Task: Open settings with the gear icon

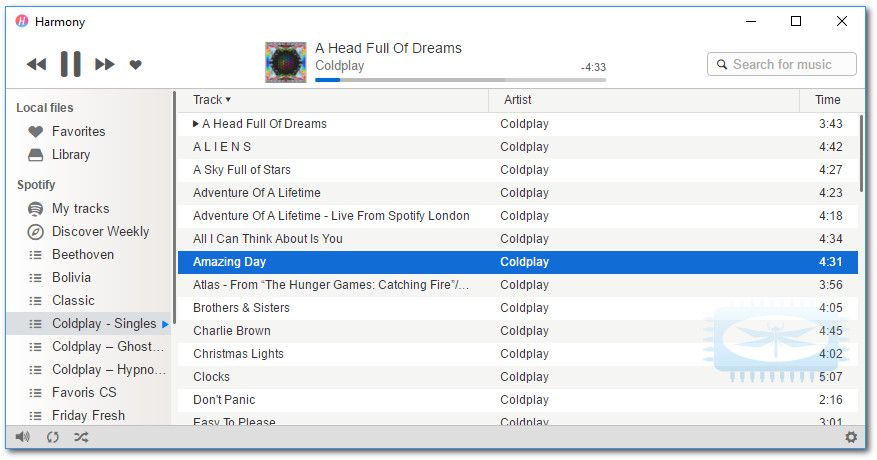Action: (851, 437)
